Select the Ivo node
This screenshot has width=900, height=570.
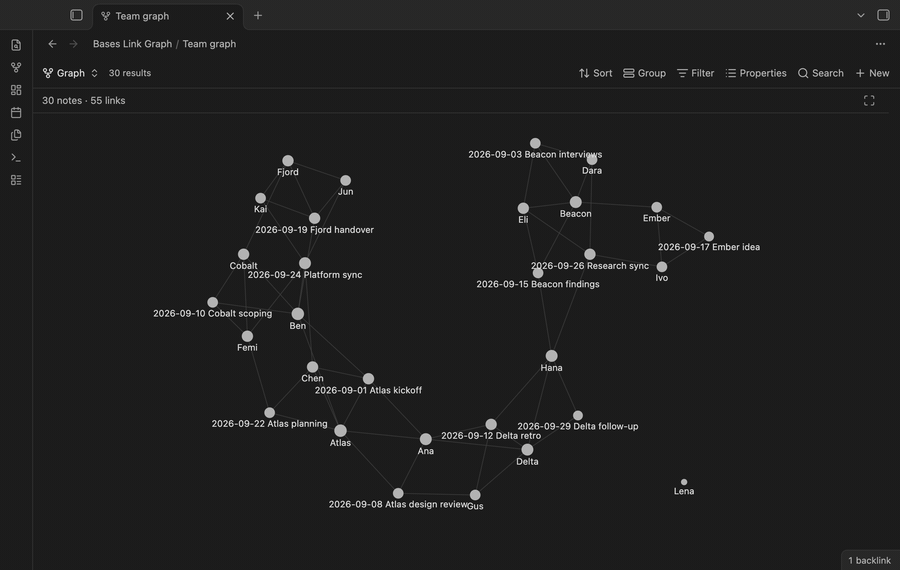pos(662,266)
